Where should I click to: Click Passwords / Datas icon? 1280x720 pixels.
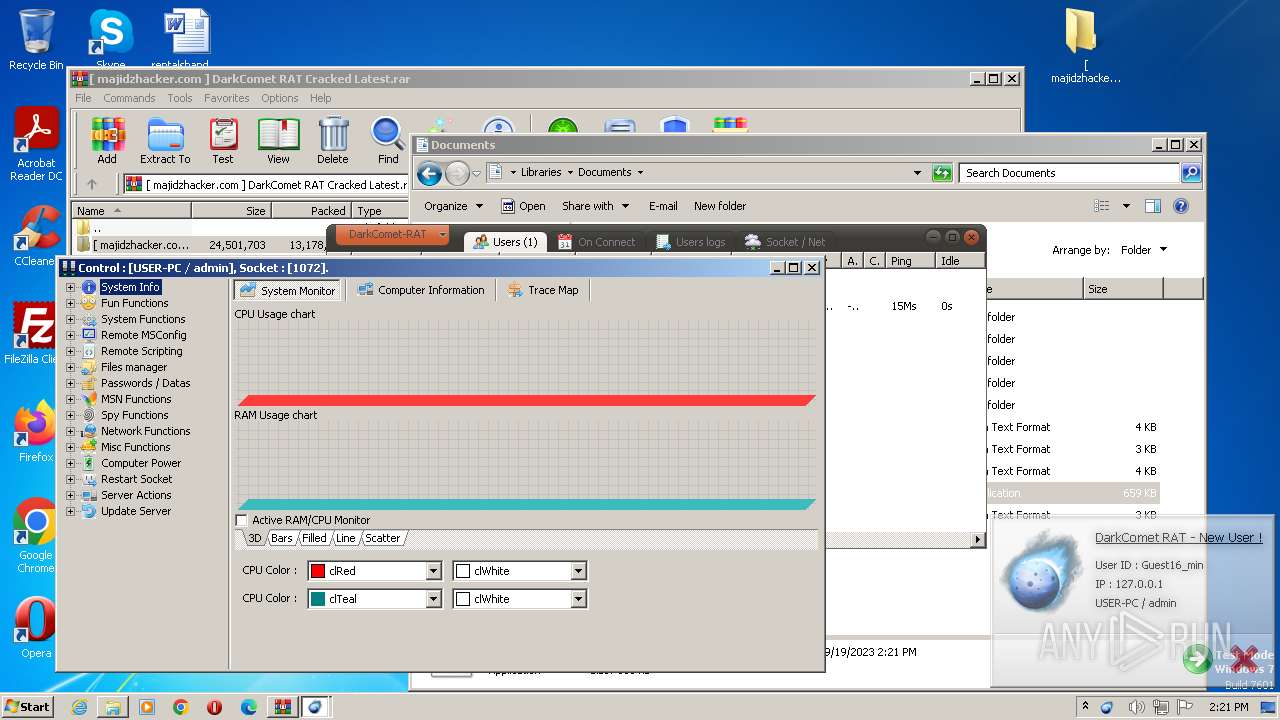coord(89,383)
